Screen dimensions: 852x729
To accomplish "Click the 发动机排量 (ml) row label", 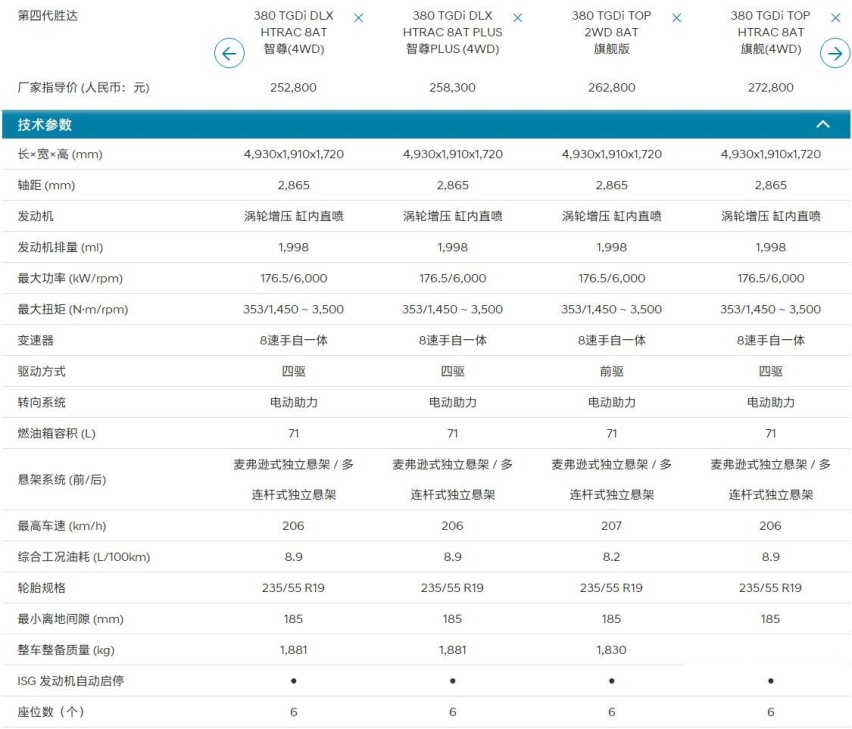I will coord(60,247).
